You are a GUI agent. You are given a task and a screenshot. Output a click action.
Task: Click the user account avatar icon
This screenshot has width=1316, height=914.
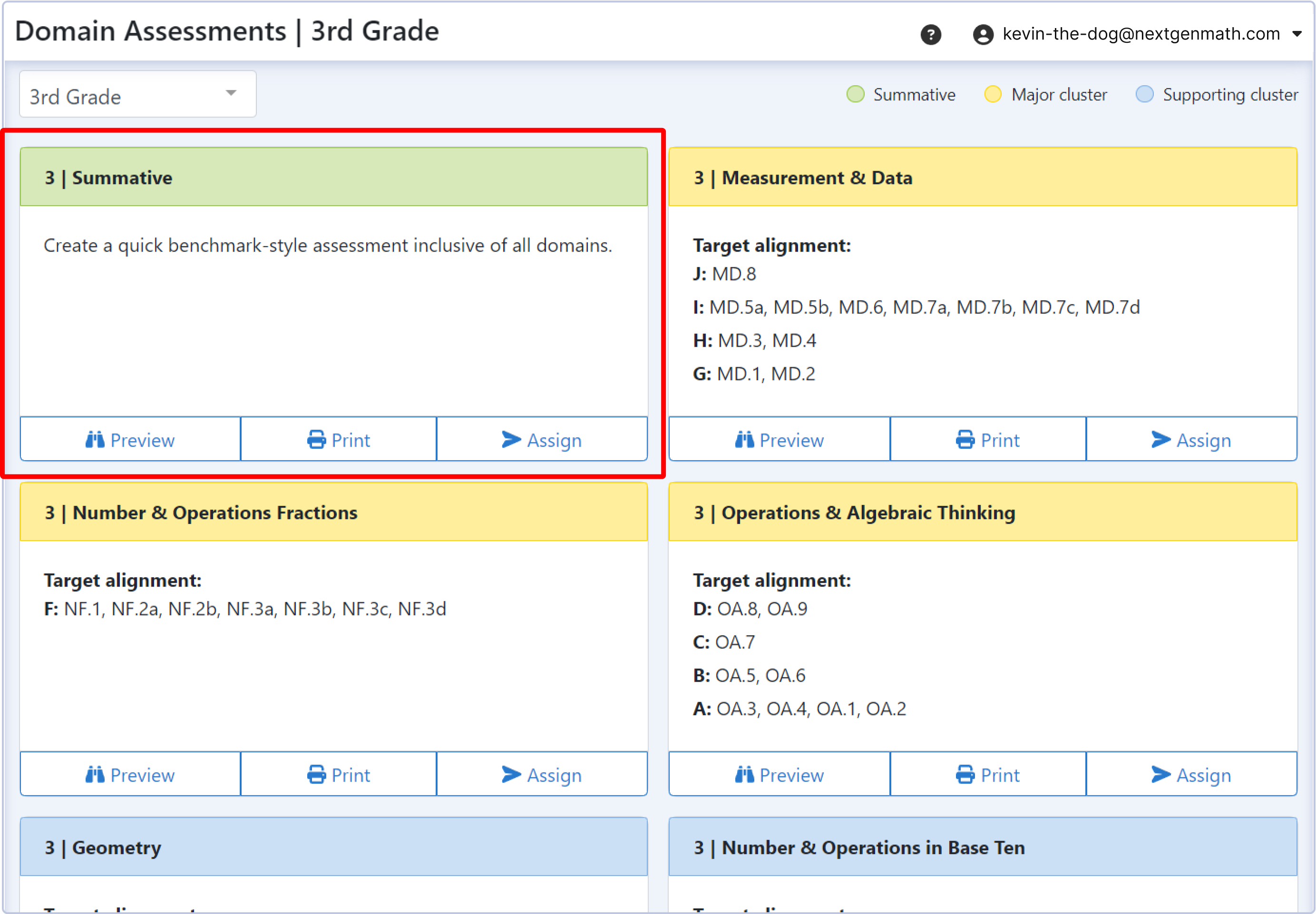tap(983, 34)
